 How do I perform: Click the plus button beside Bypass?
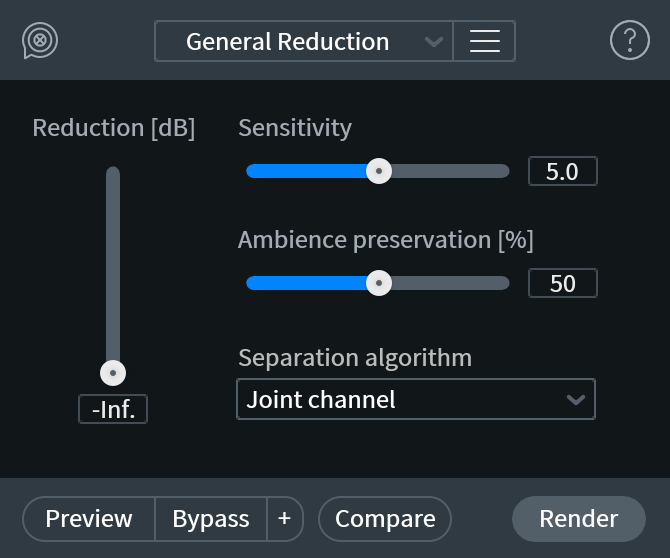click(285, 519)
